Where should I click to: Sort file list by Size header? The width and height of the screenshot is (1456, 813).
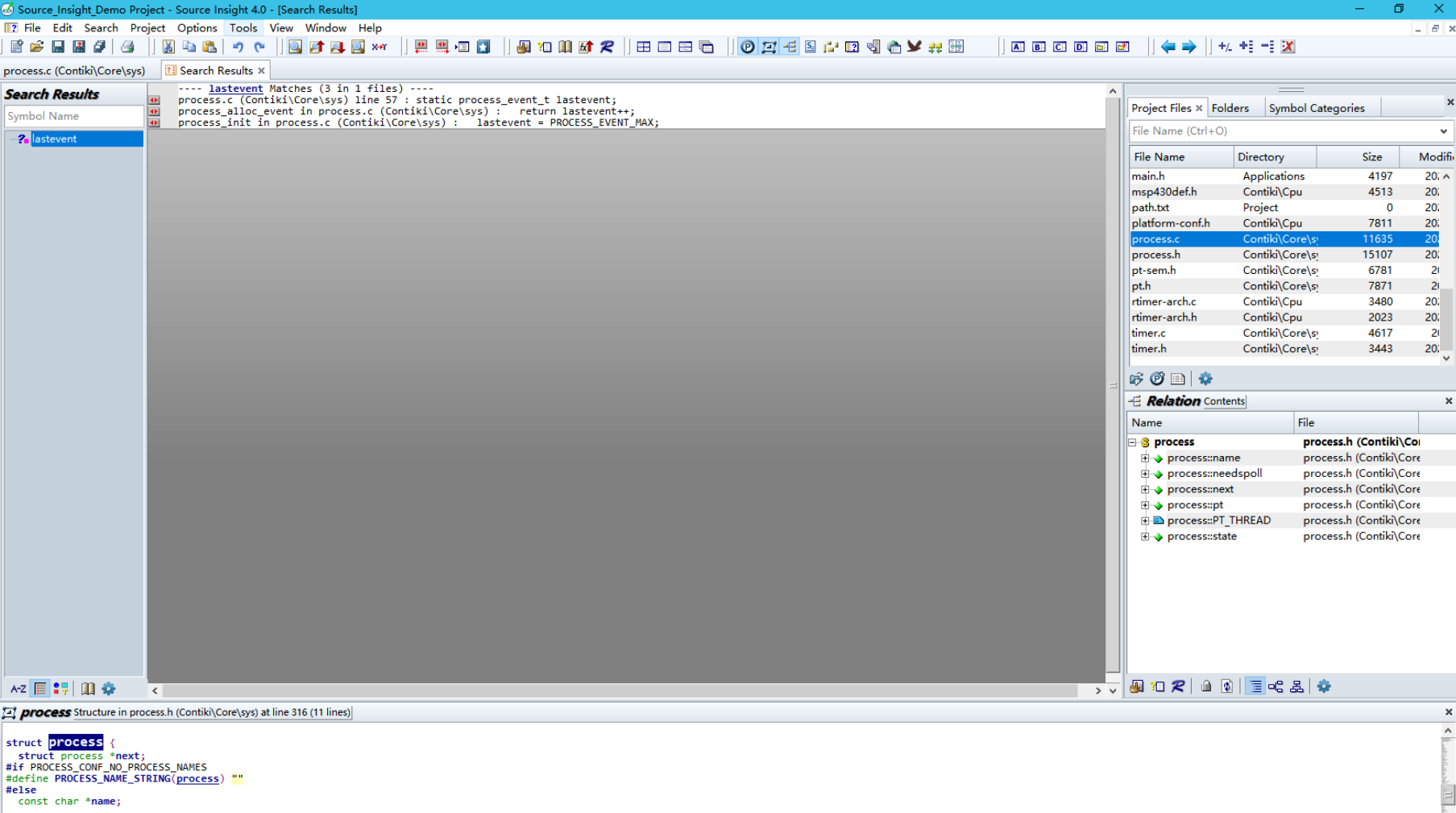click(x=1358, y=157)
